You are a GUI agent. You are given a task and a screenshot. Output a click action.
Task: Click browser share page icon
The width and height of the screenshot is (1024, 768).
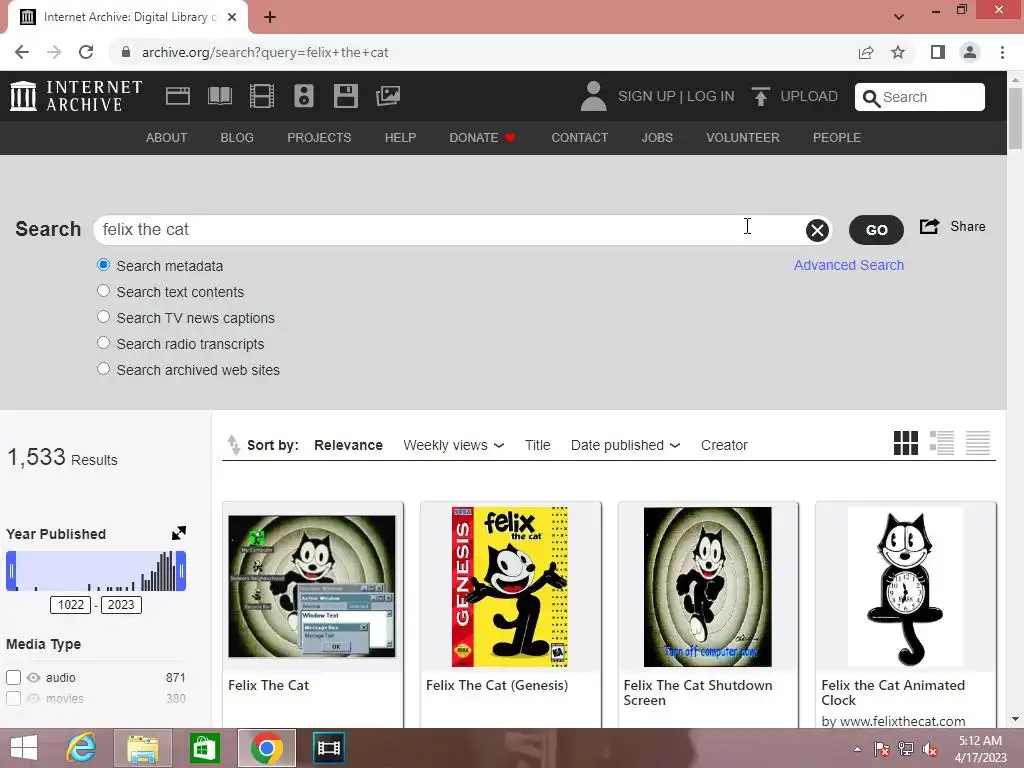coord(866,52)
